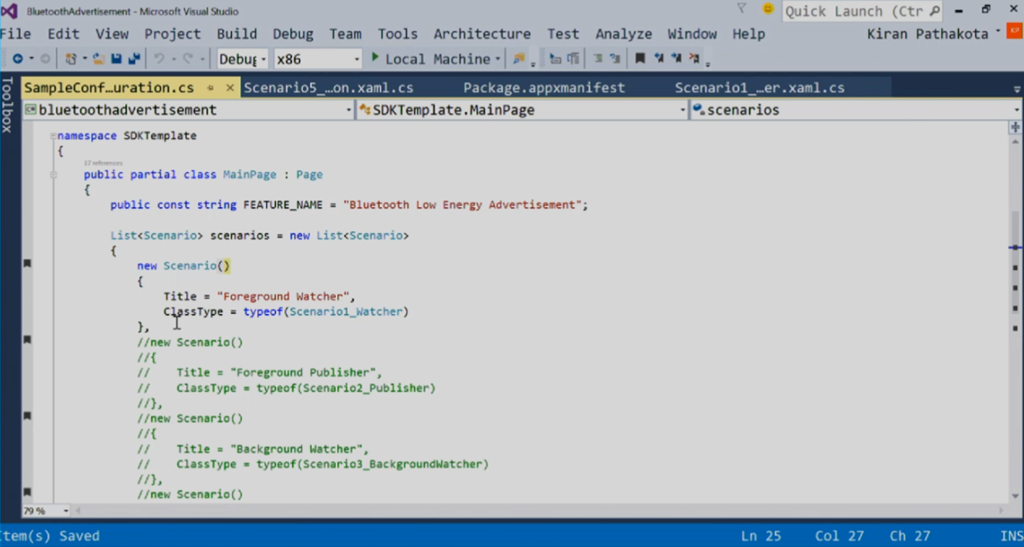Save the current file with the single disk icon
1024x547 pixels.
point(116,59)
